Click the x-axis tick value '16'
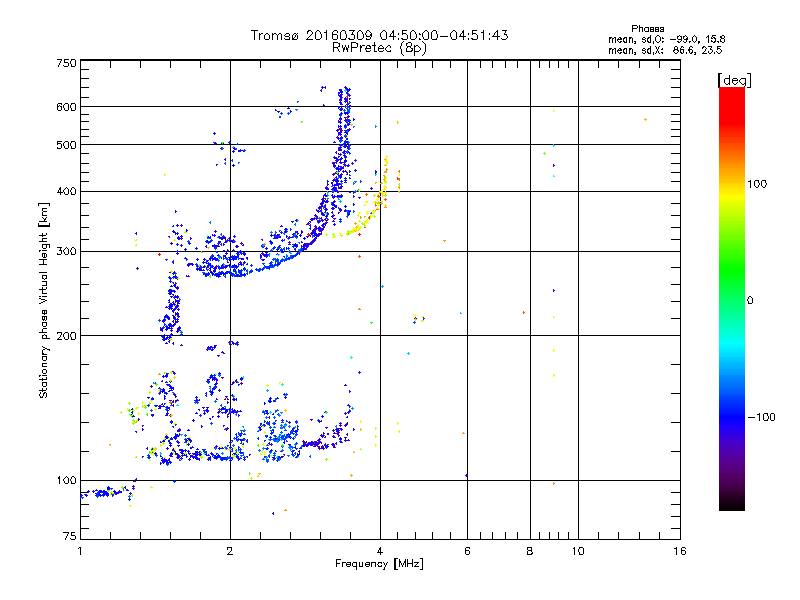This screenshot has height=600, width=800. (x=680, y=551)
